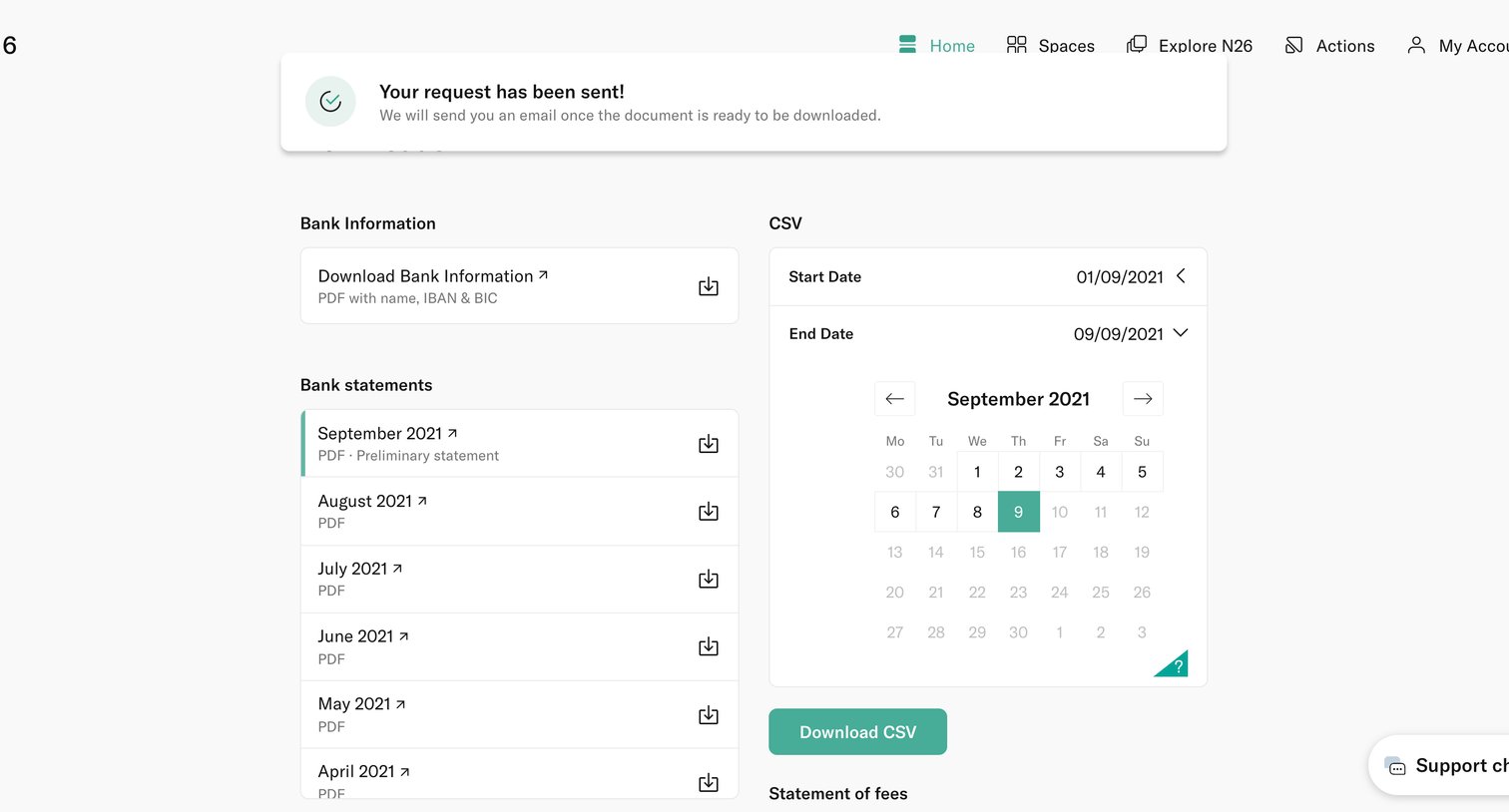Screen dimensions: 1509x812
Task: Select September 3 in calendar
Action: click(x=1060, y=472)
